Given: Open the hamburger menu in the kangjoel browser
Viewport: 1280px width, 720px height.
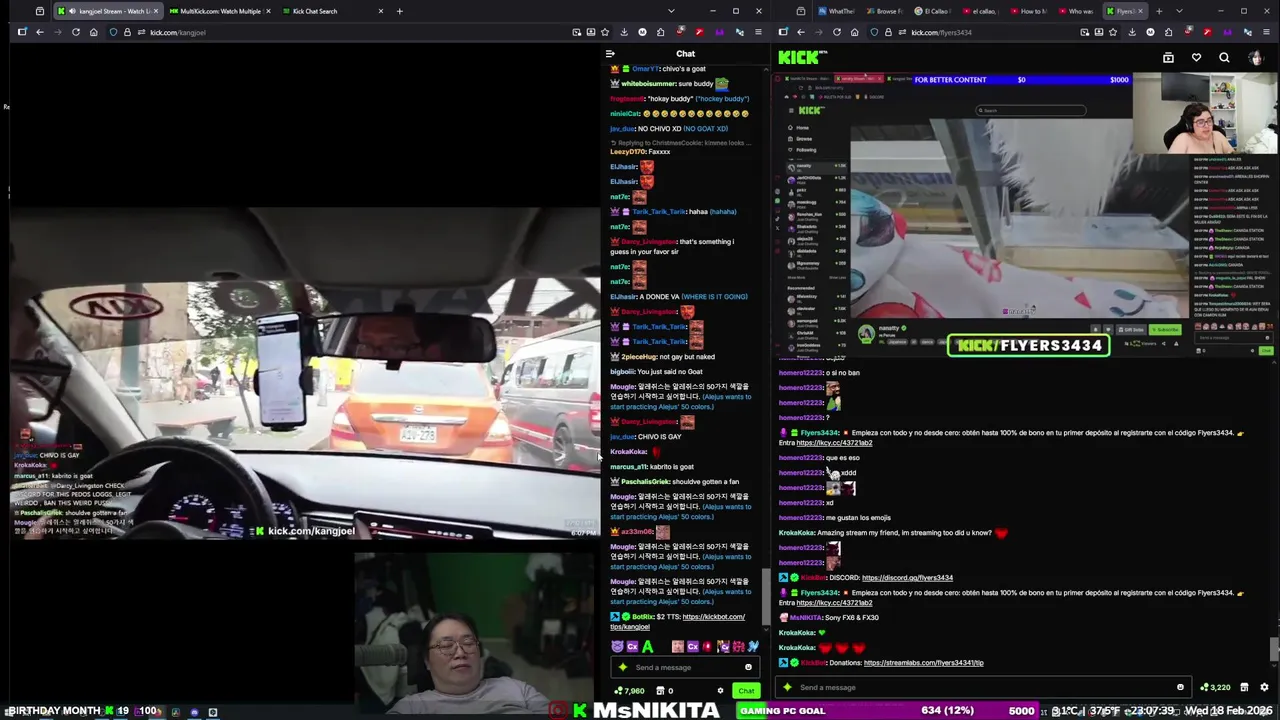Looking at the screenshot, I should coord(756,32).
